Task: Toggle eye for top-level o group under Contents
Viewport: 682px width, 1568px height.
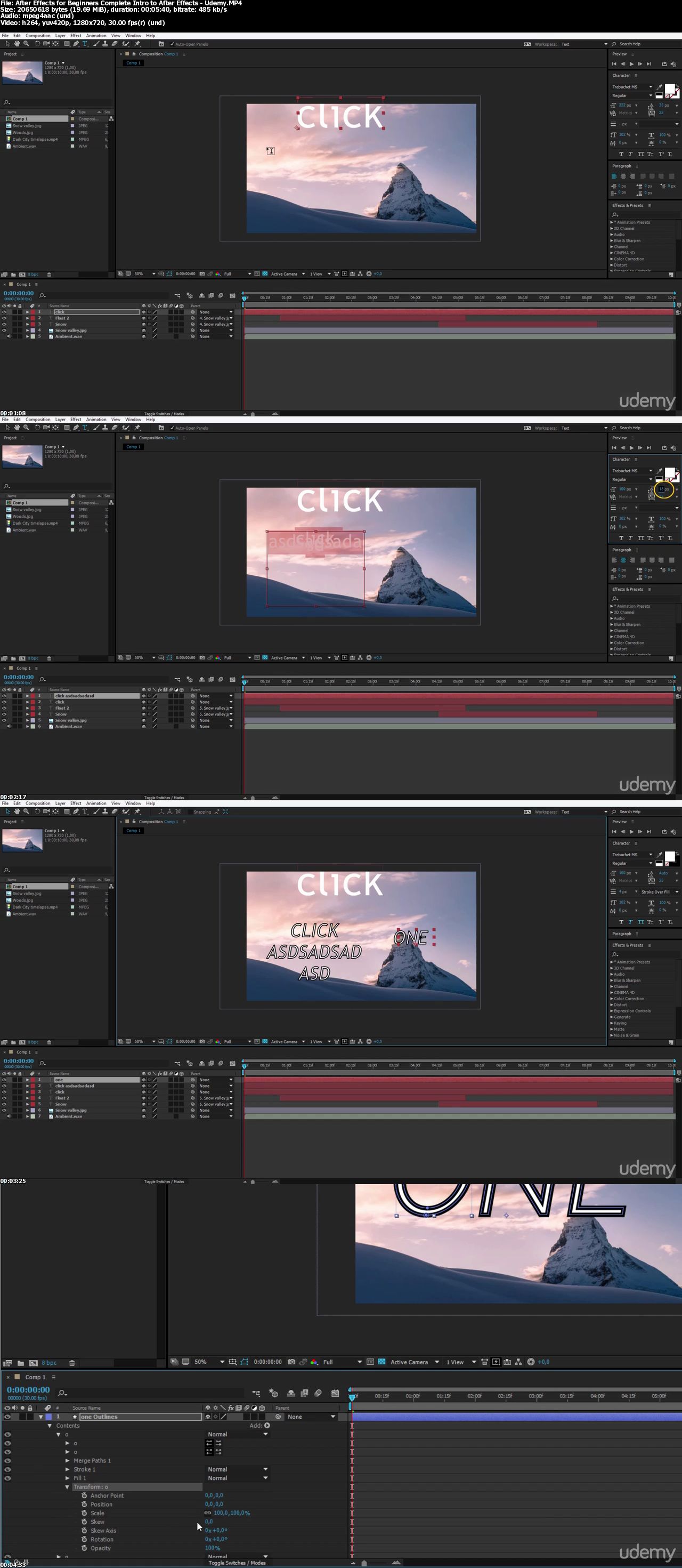Action: pos(7,1434)
